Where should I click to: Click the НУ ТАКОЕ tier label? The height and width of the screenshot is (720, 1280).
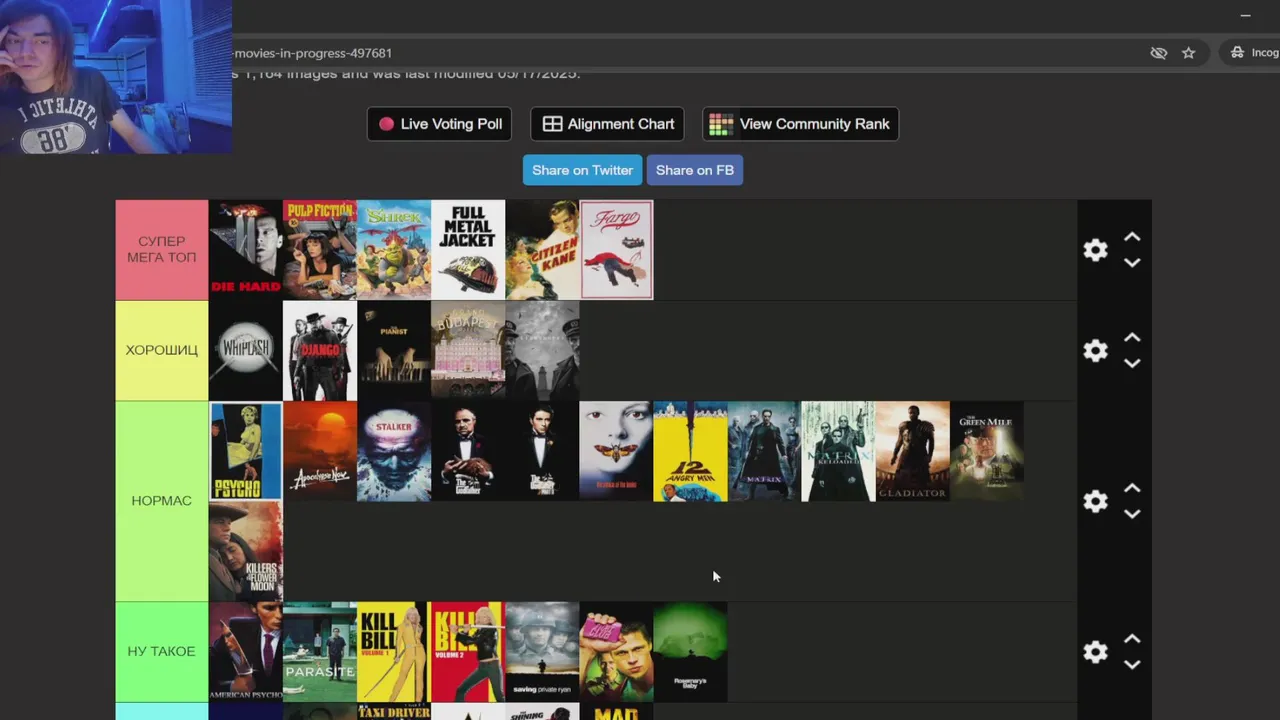point(161,652)
